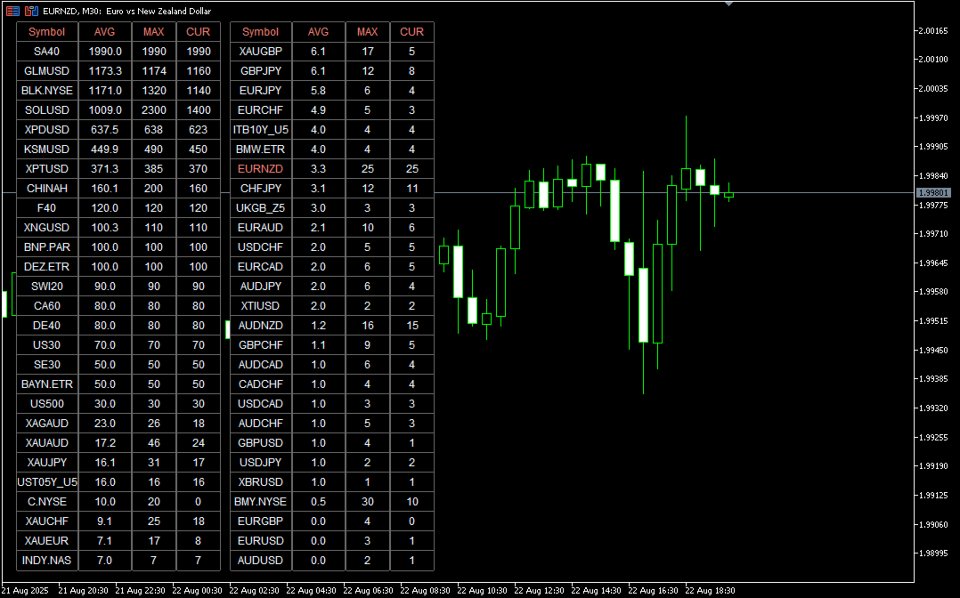
Task: Select the BMY.NYSE row
Action: click(x=260, y=501)
